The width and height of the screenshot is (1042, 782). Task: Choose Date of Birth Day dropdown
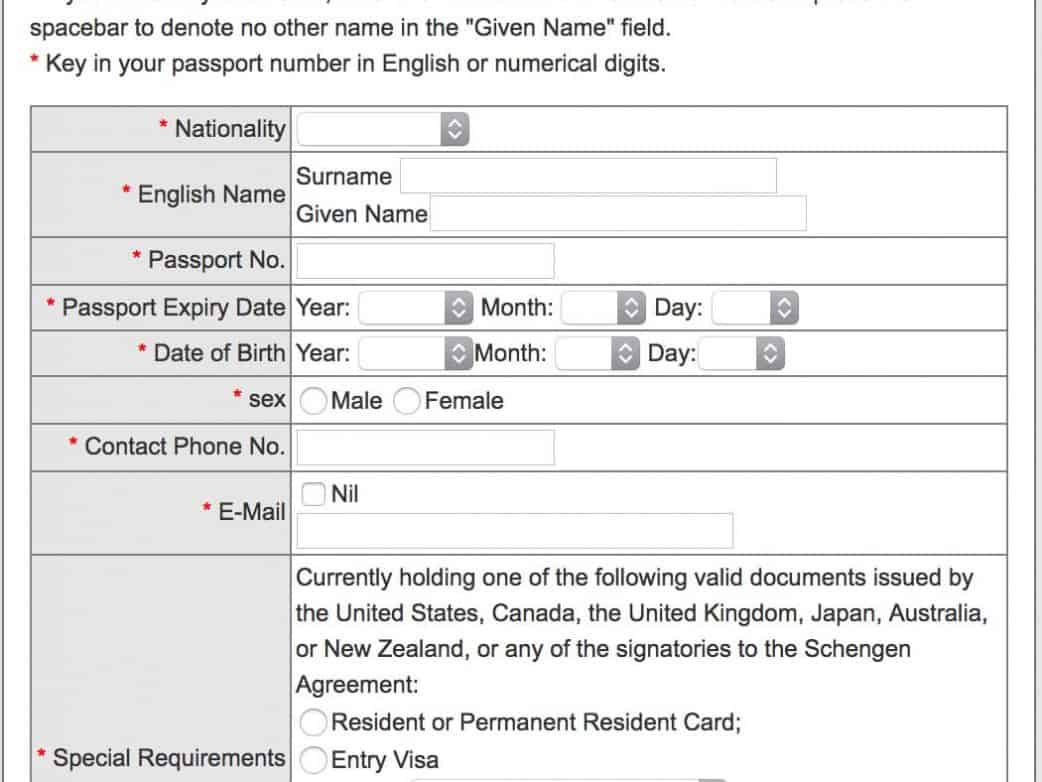tap(740, 353)
